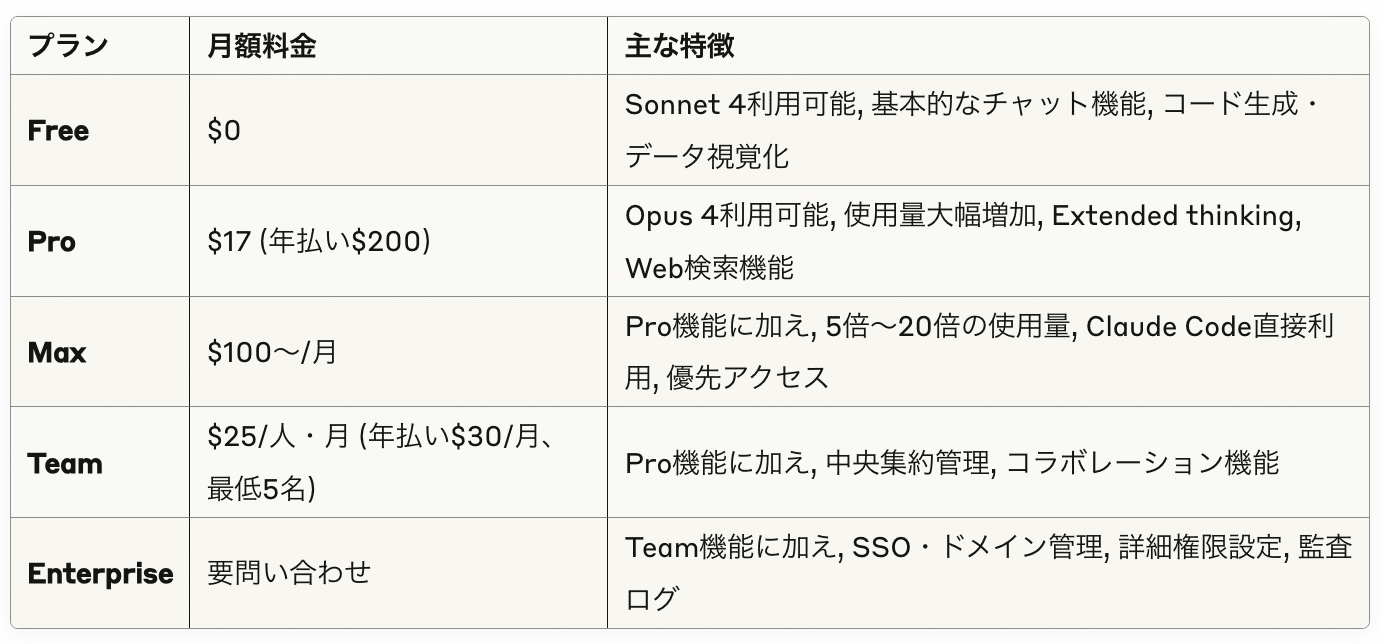1382x644 pixels.
Task: Click the $100〜/月 price cell
Action: click(x=272, y=353)
